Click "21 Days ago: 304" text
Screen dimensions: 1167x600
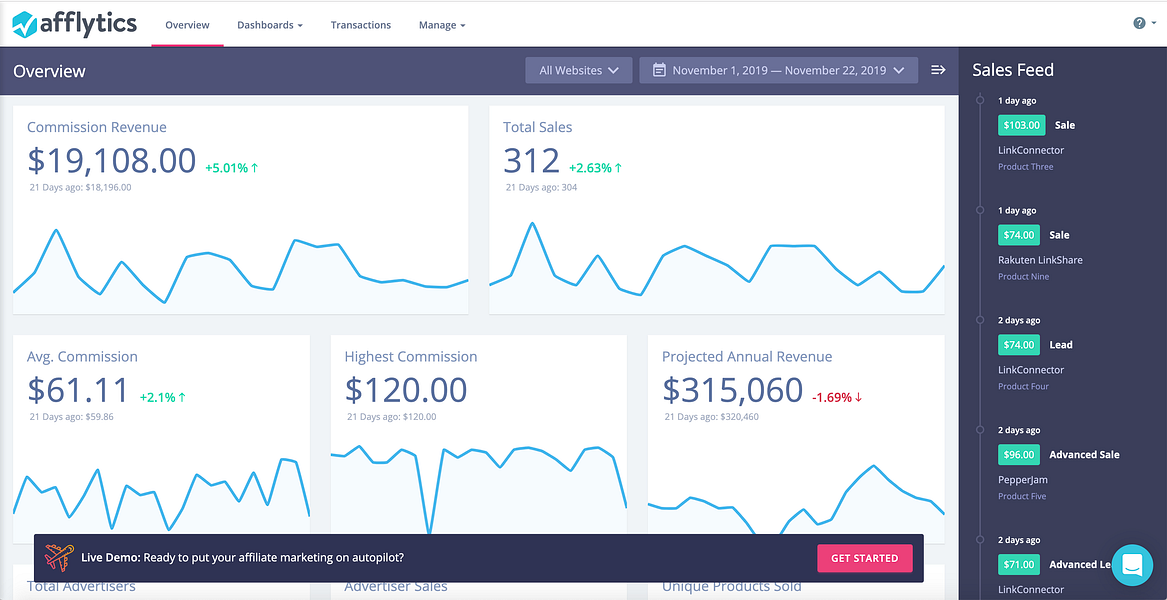[x=541, y=188]
